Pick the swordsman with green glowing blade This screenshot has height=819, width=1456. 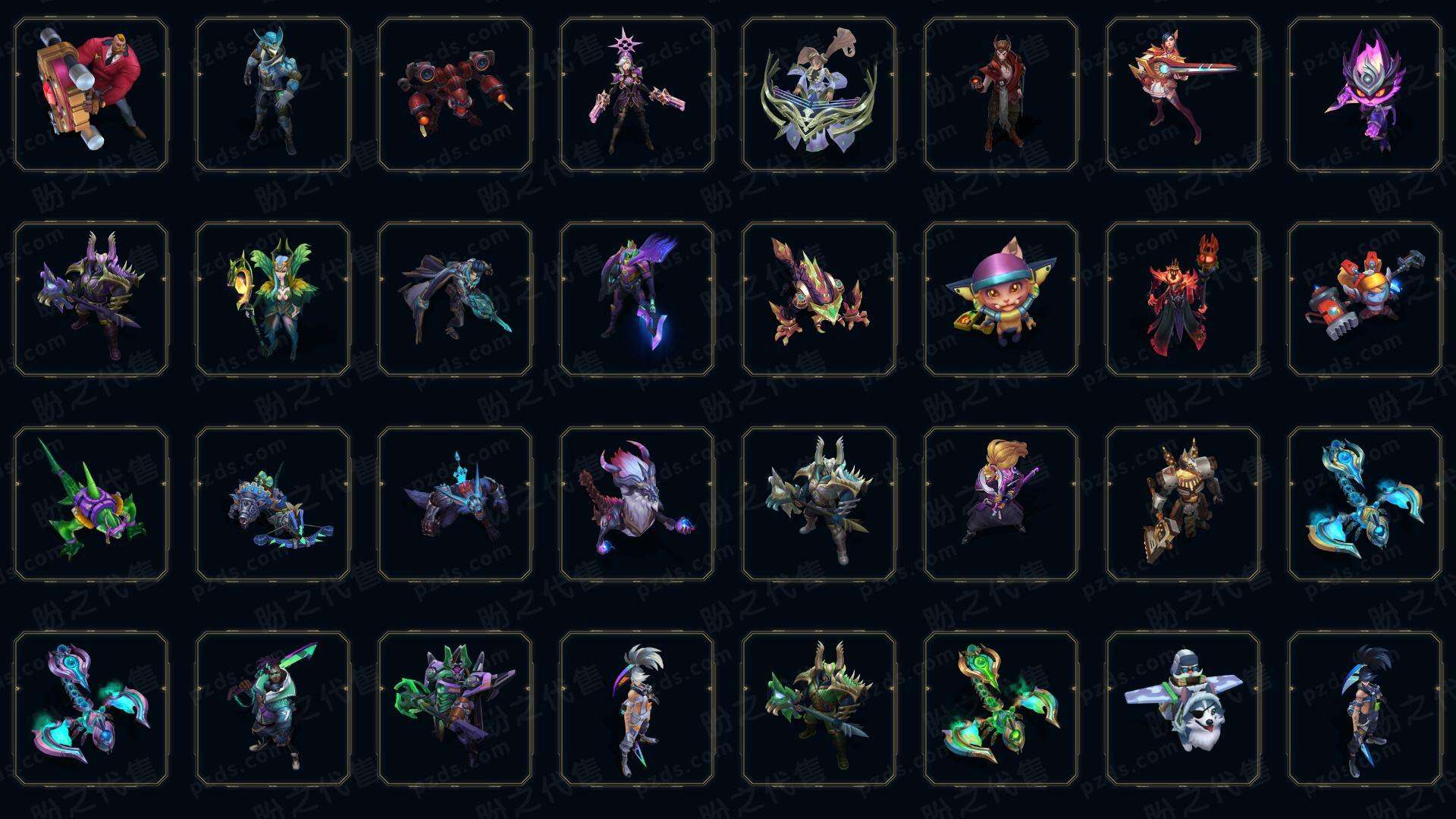pyautogui.click(x=273, y=708)
